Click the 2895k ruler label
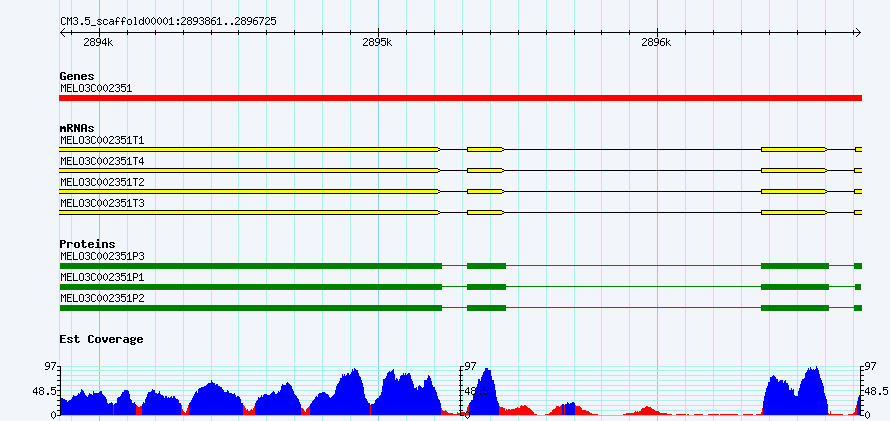Screen dimensions: 890x421 [377, 43]
